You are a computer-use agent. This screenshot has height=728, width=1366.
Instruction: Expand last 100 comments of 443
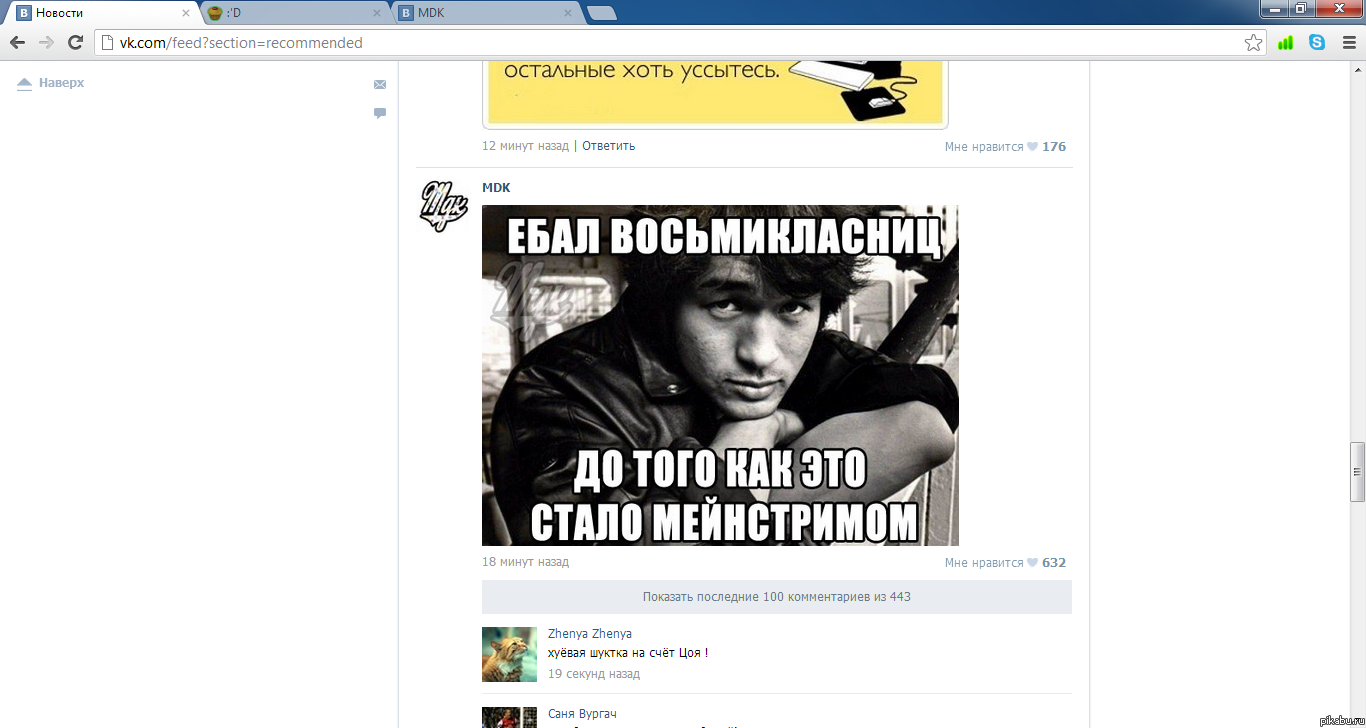[776, 597]
